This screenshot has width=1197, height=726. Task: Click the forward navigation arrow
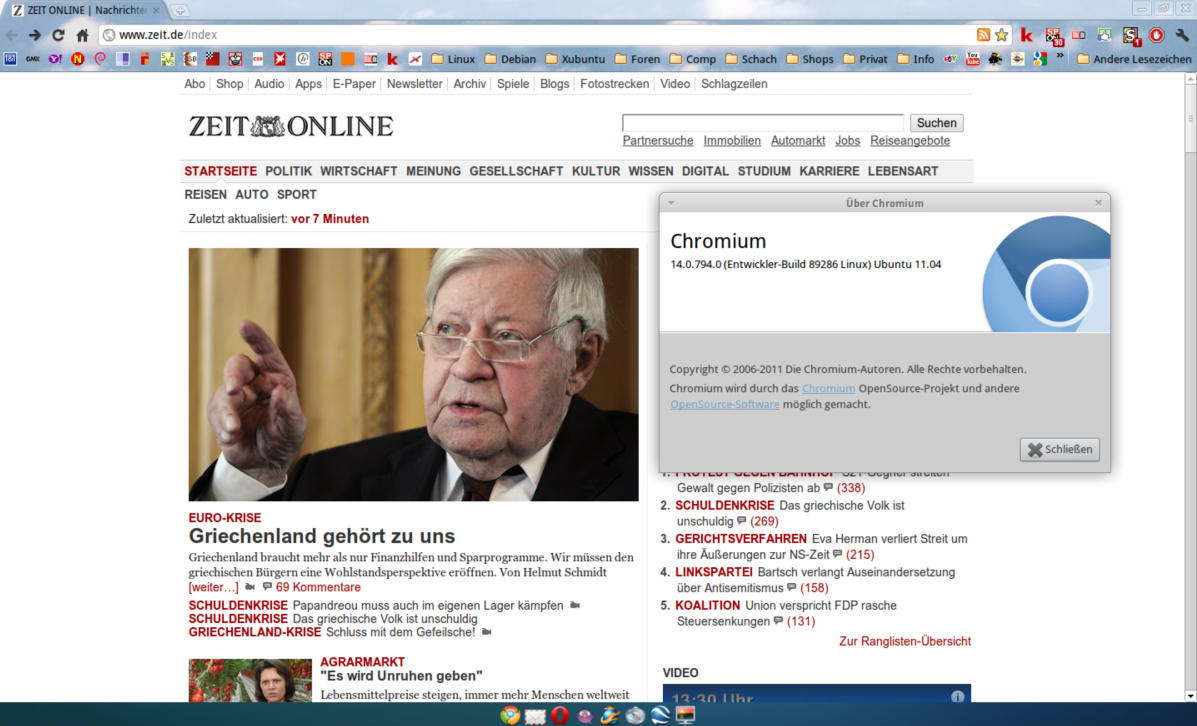point(34,34)
